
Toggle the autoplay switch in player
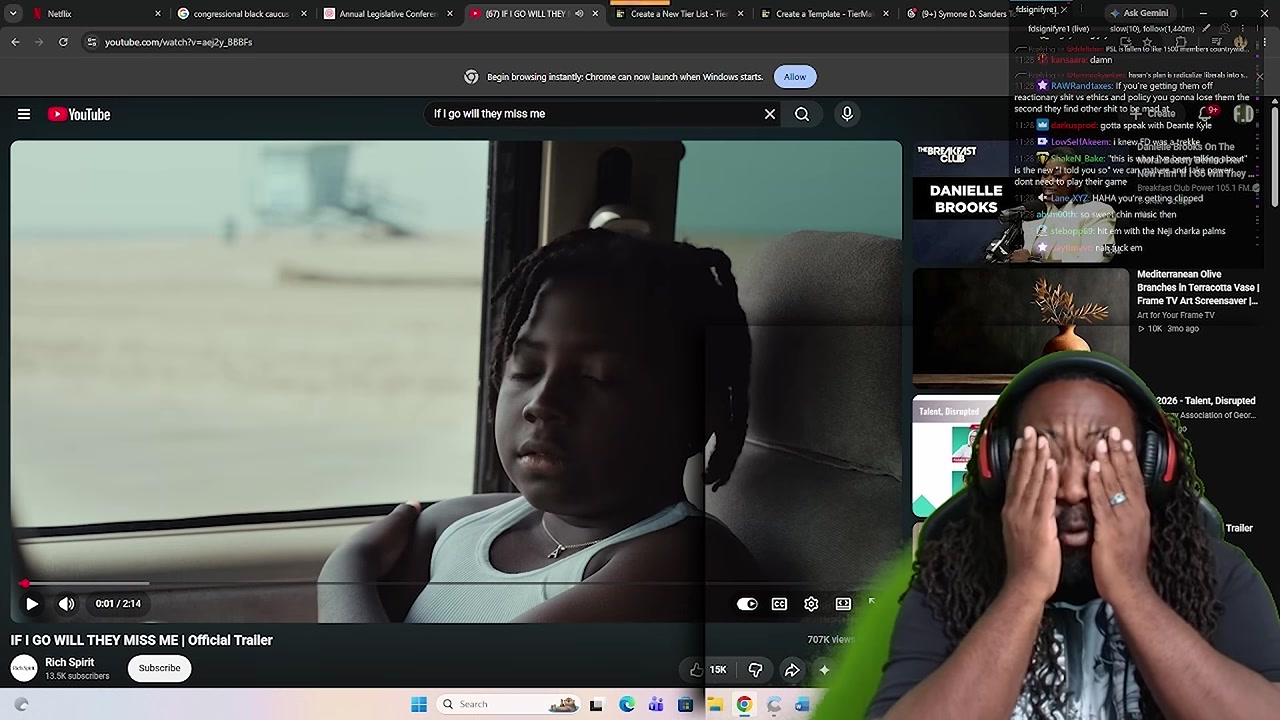[747, 604]
